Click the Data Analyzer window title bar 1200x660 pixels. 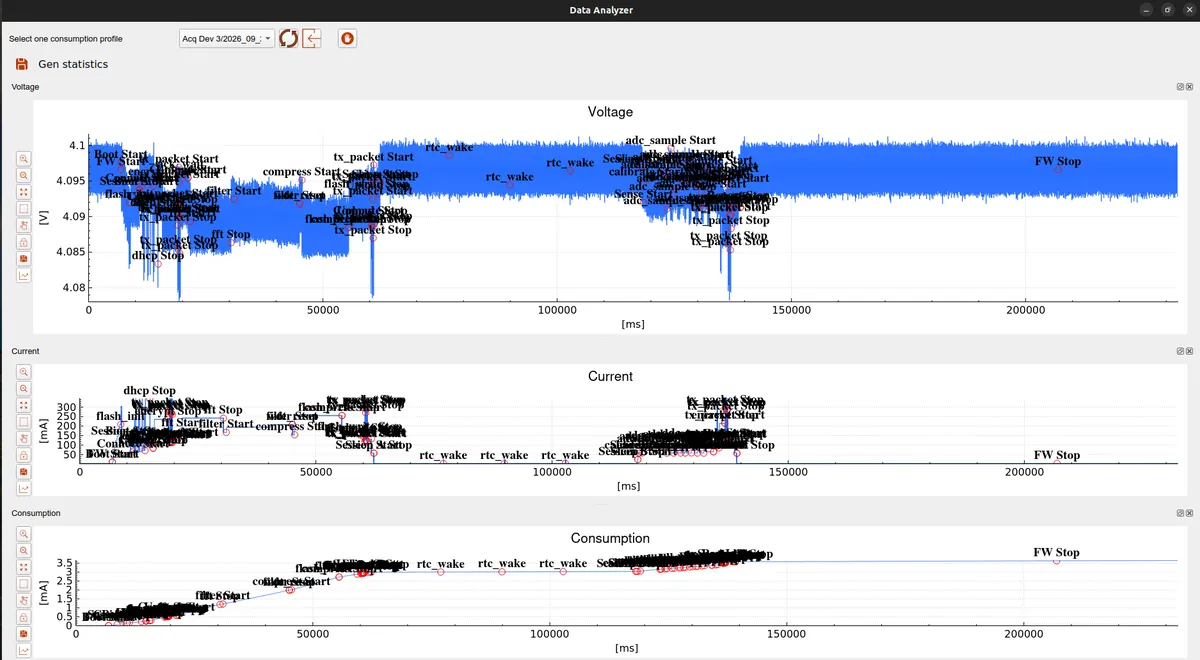point(600,10)
